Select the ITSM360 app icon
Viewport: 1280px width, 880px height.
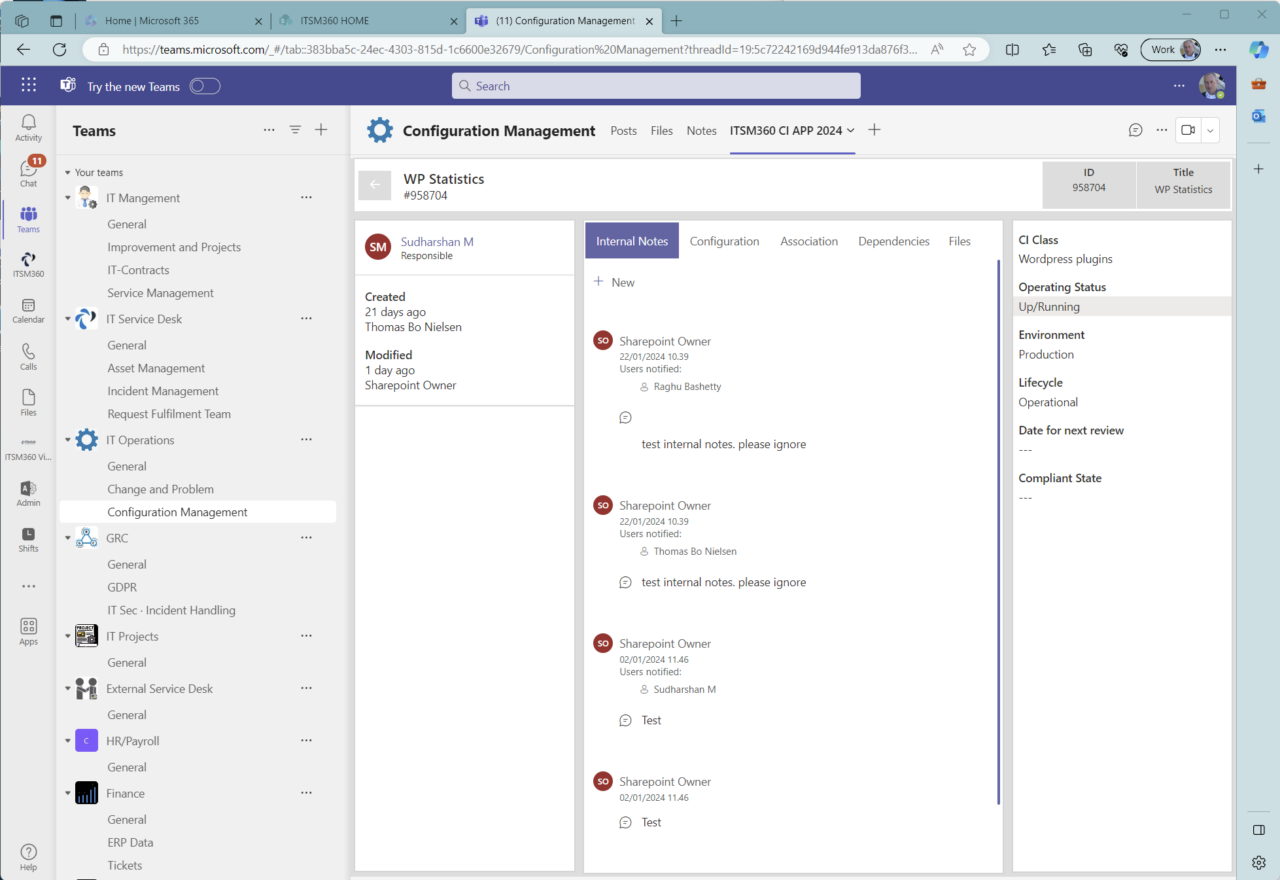pyautogui.click(x=28, y=262)
